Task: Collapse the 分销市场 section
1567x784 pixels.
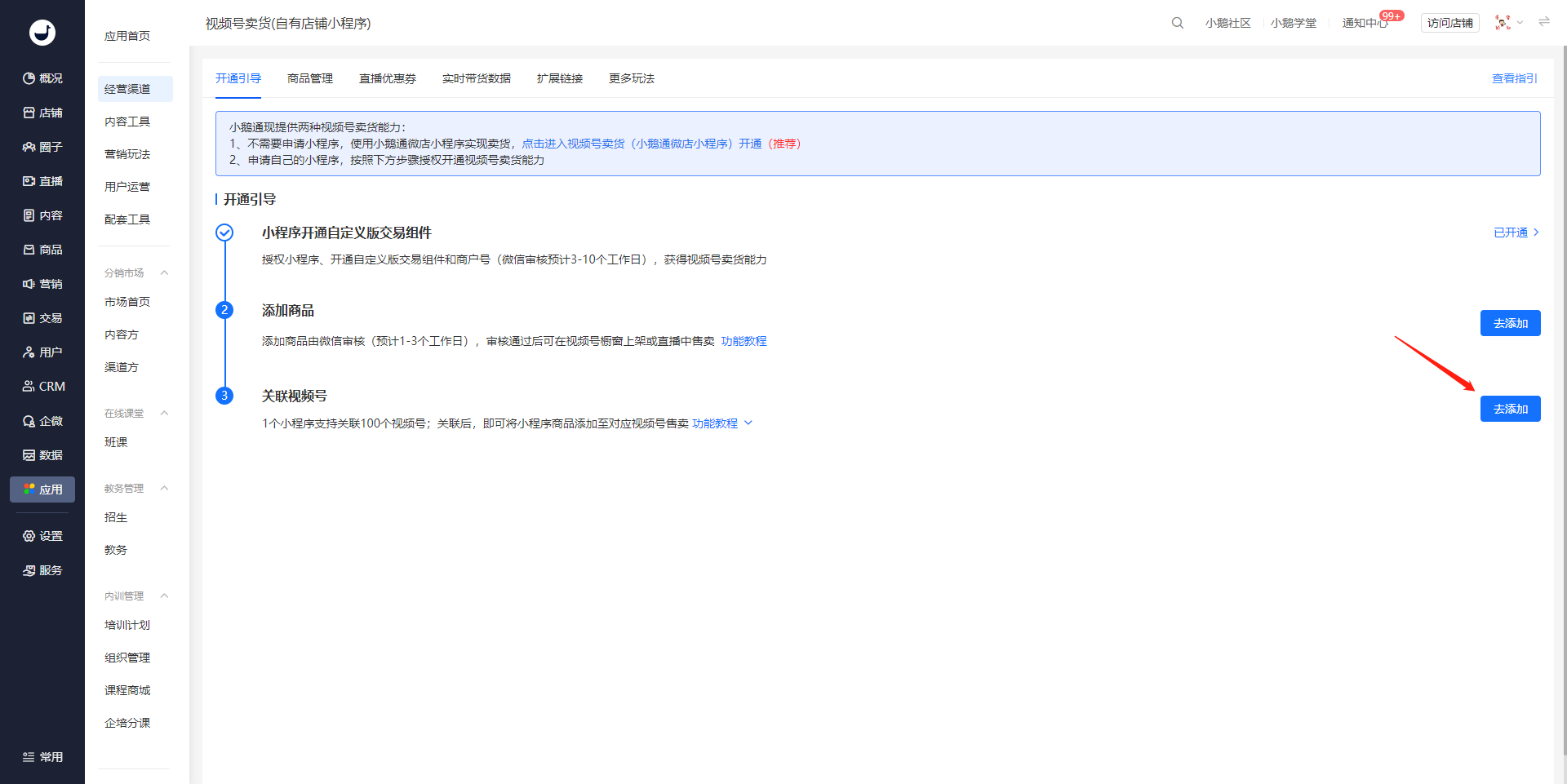Action: pyautogui.click(x=164, y=272)
